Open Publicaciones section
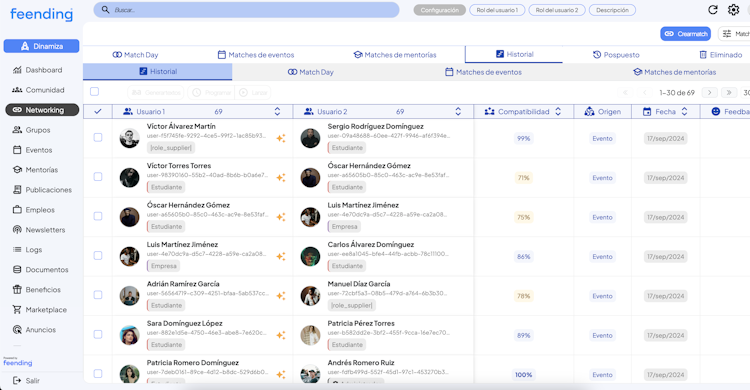750x390 pixels. coord(42,190)
